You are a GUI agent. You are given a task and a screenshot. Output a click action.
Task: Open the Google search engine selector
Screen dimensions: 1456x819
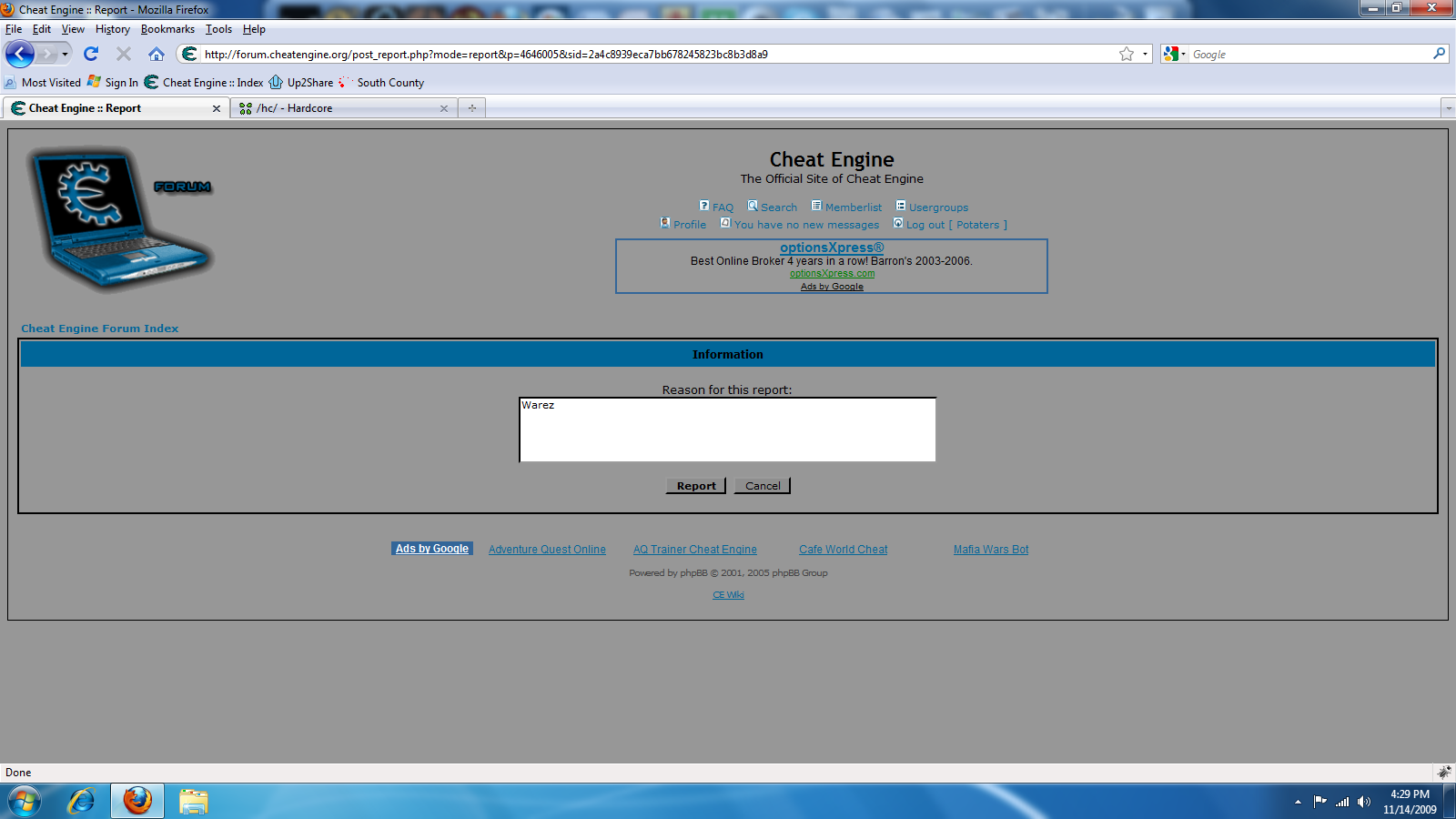coord(1174,54)
